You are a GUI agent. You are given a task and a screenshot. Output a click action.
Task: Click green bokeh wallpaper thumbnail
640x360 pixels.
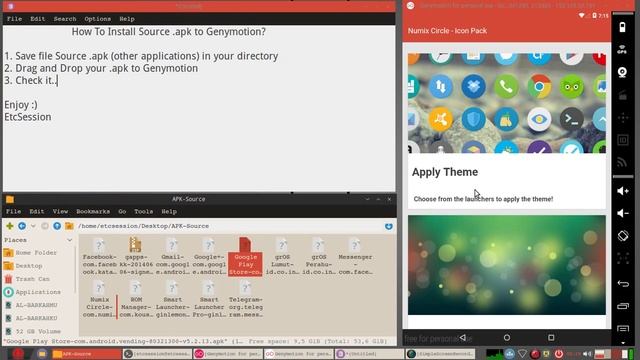point(507,265)
